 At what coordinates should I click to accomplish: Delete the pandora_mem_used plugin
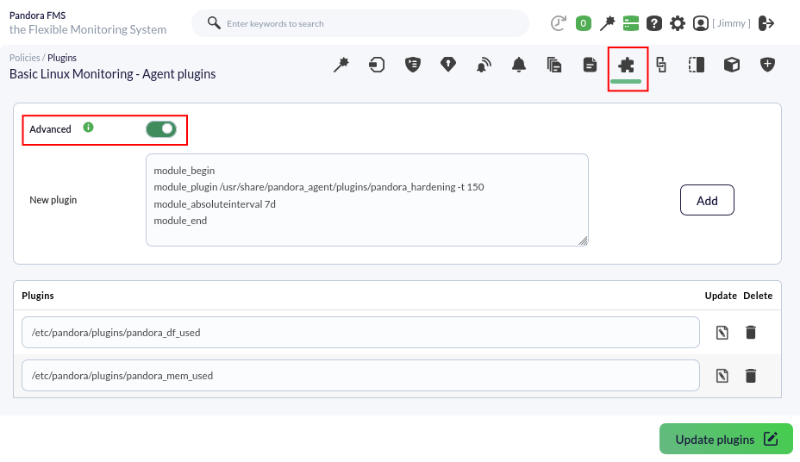(x=751, y=376)
